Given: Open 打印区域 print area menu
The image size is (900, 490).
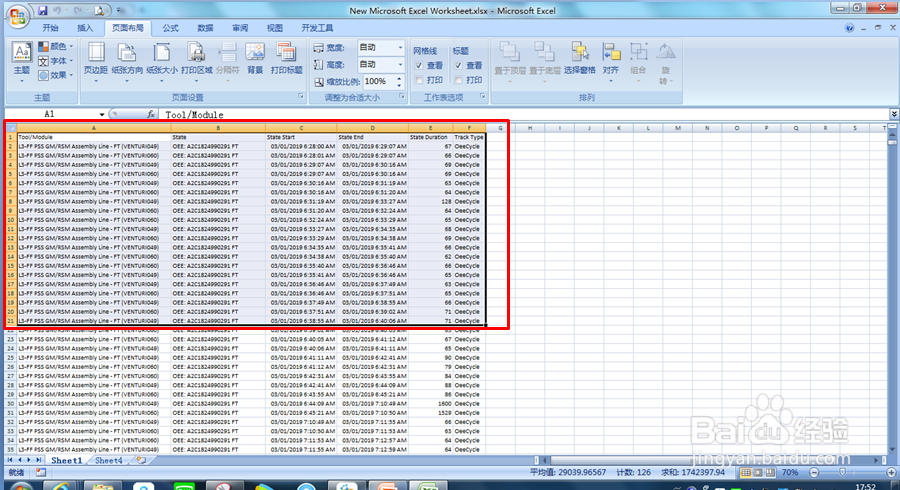Looking at the screenshot, I should [196, 60].
